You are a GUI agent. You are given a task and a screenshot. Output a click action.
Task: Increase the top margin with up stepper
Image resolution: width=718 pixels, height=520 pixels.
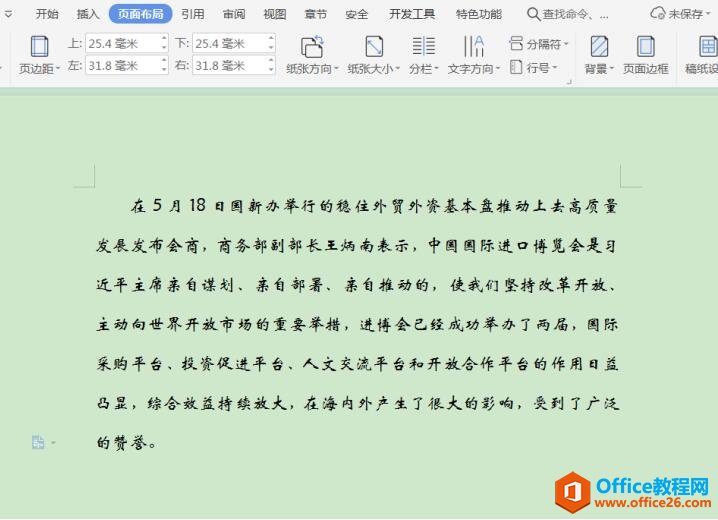pyautogui.click(x=164, y=38)
